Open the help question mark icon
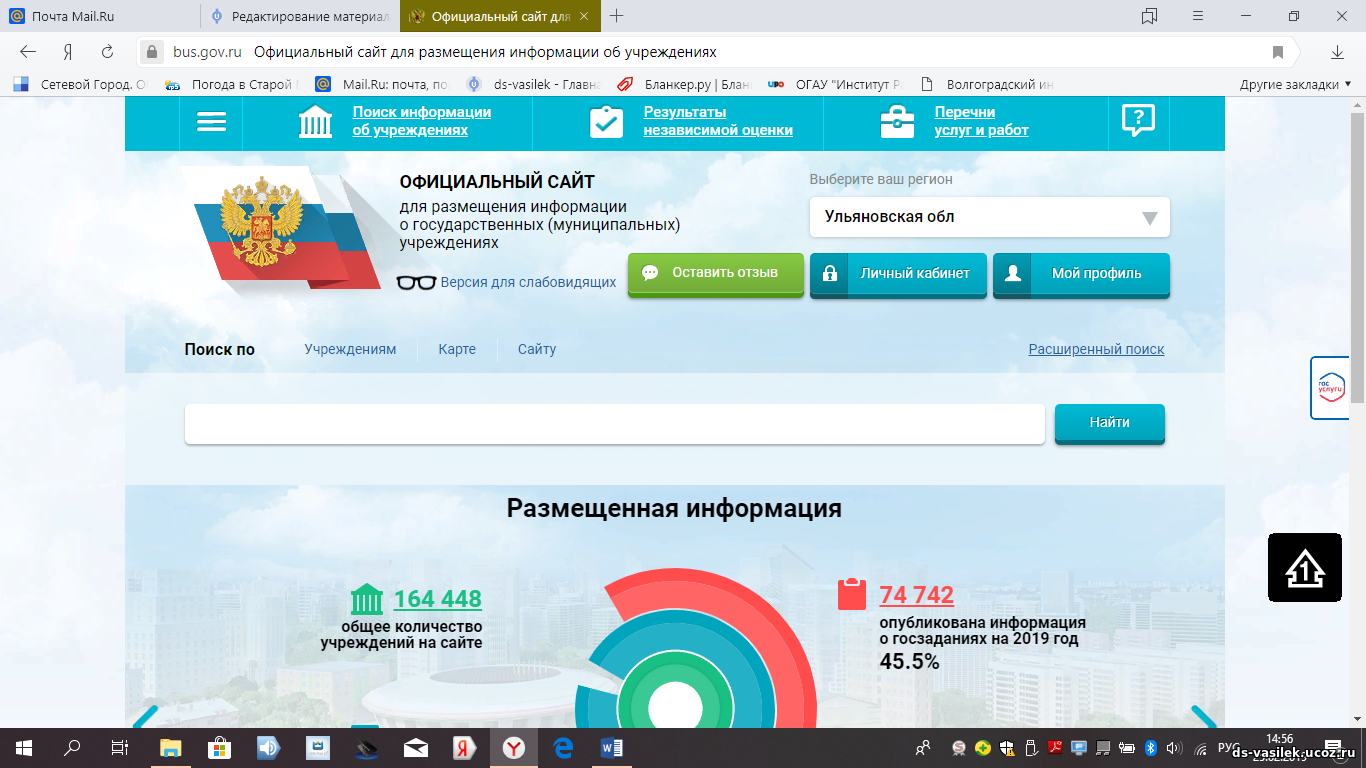Screen dimensions: 1366x768 [1139, 121]
